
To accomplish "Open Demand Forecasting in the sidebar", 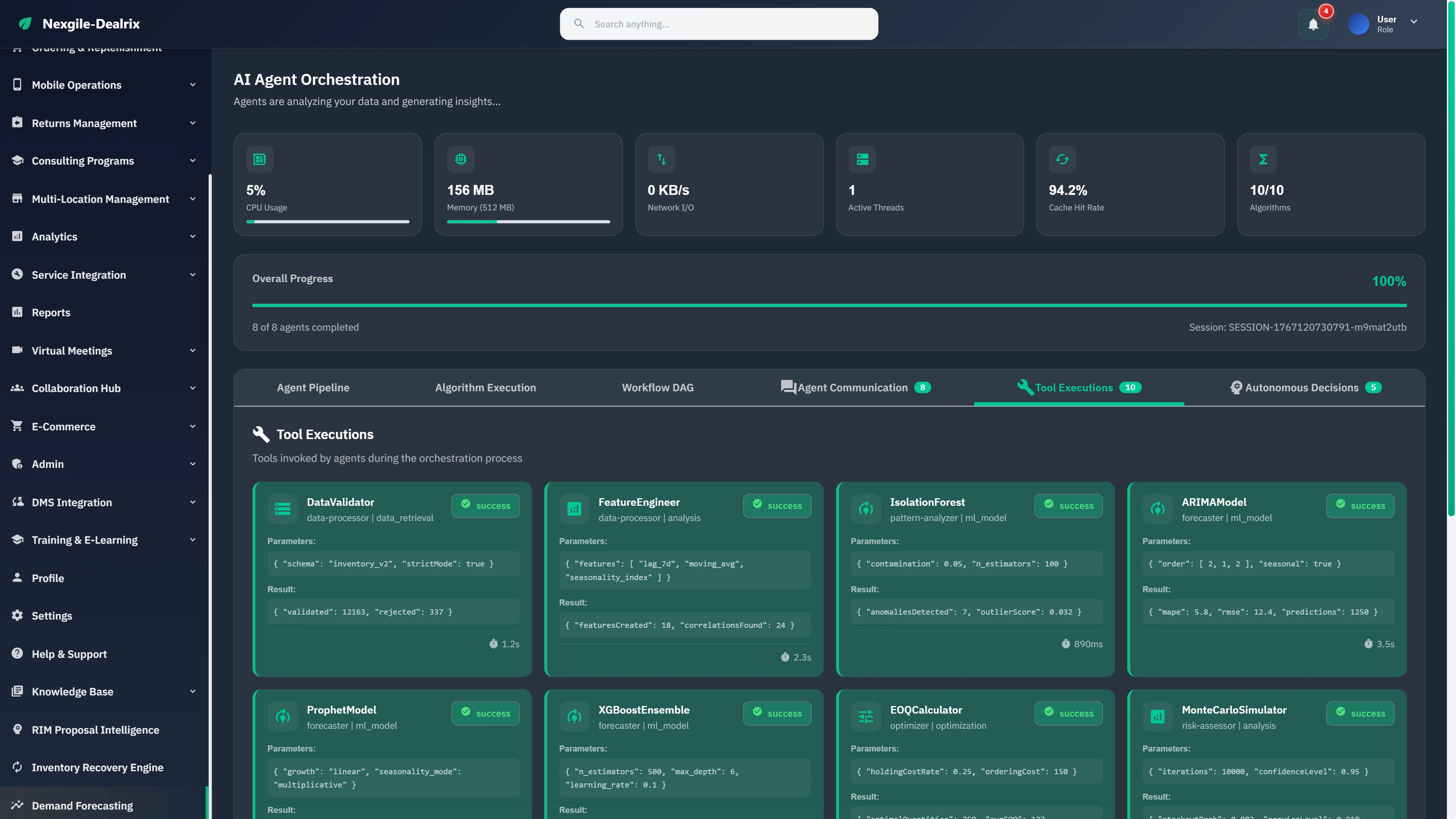I will click(82, 805).
